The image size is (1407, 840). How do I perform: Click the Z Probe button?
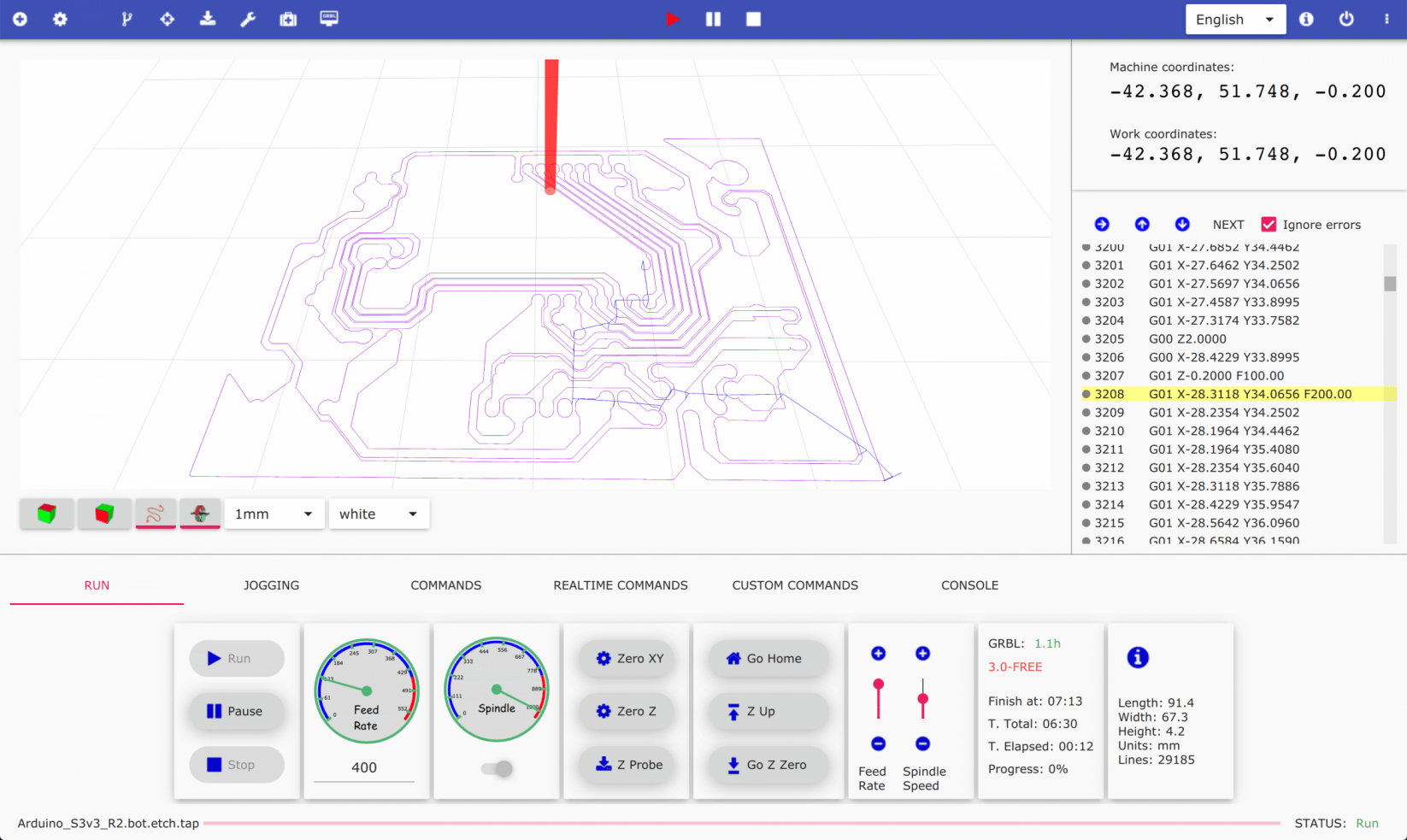(627, 765)
